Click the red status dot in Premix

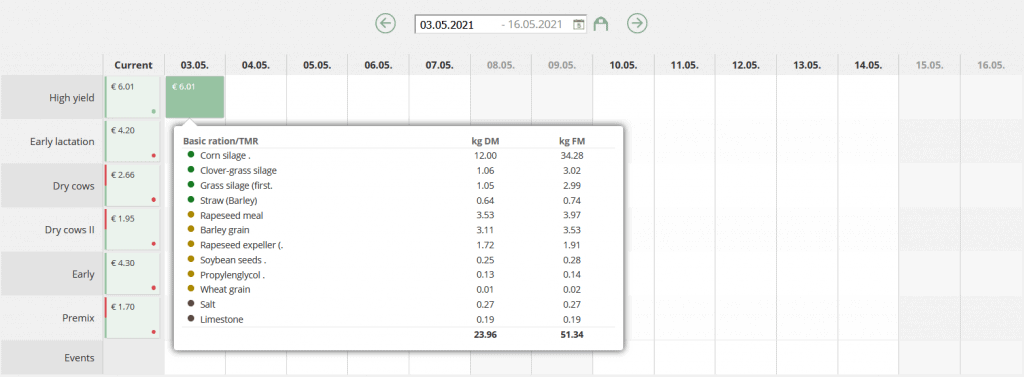click(153, 332)
